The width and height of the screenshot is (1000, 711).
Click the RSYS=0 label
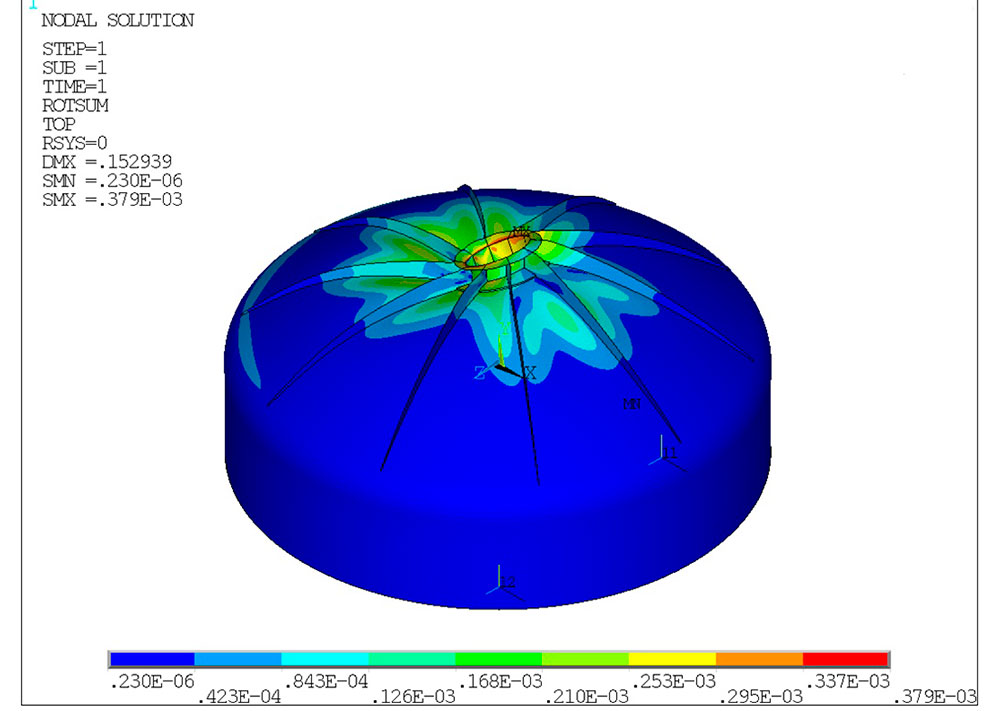click(x=75, y=143)
